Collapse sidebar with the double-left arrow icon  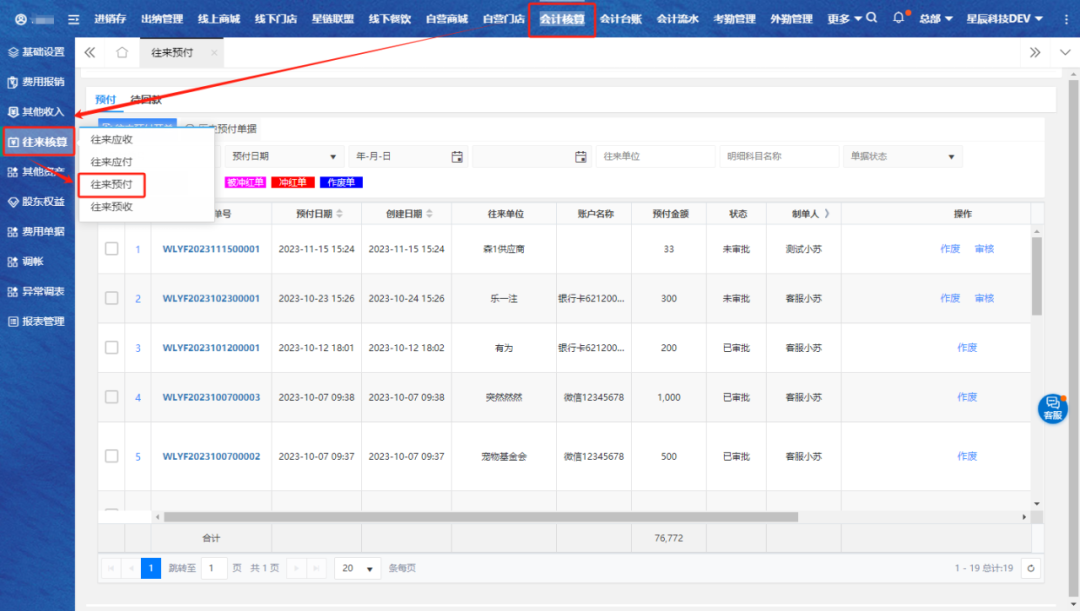coord(90,53)
